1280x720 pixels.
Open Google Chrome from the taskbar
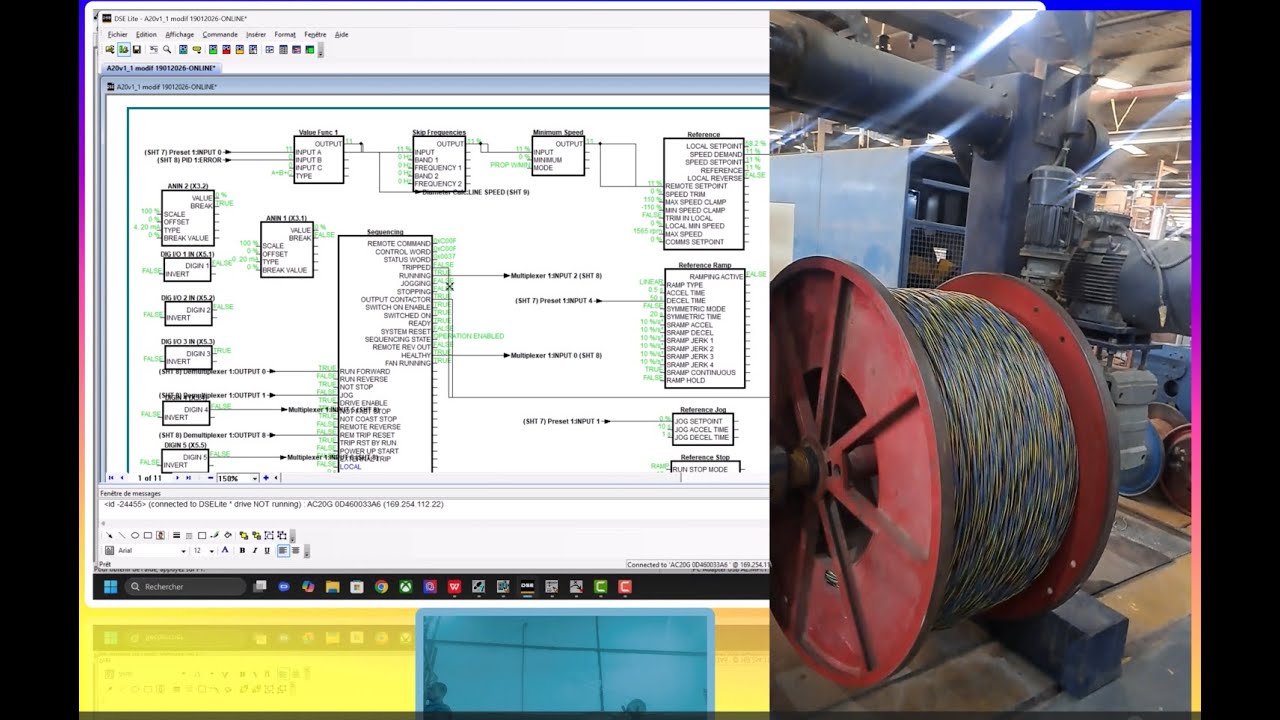[381, 587]
